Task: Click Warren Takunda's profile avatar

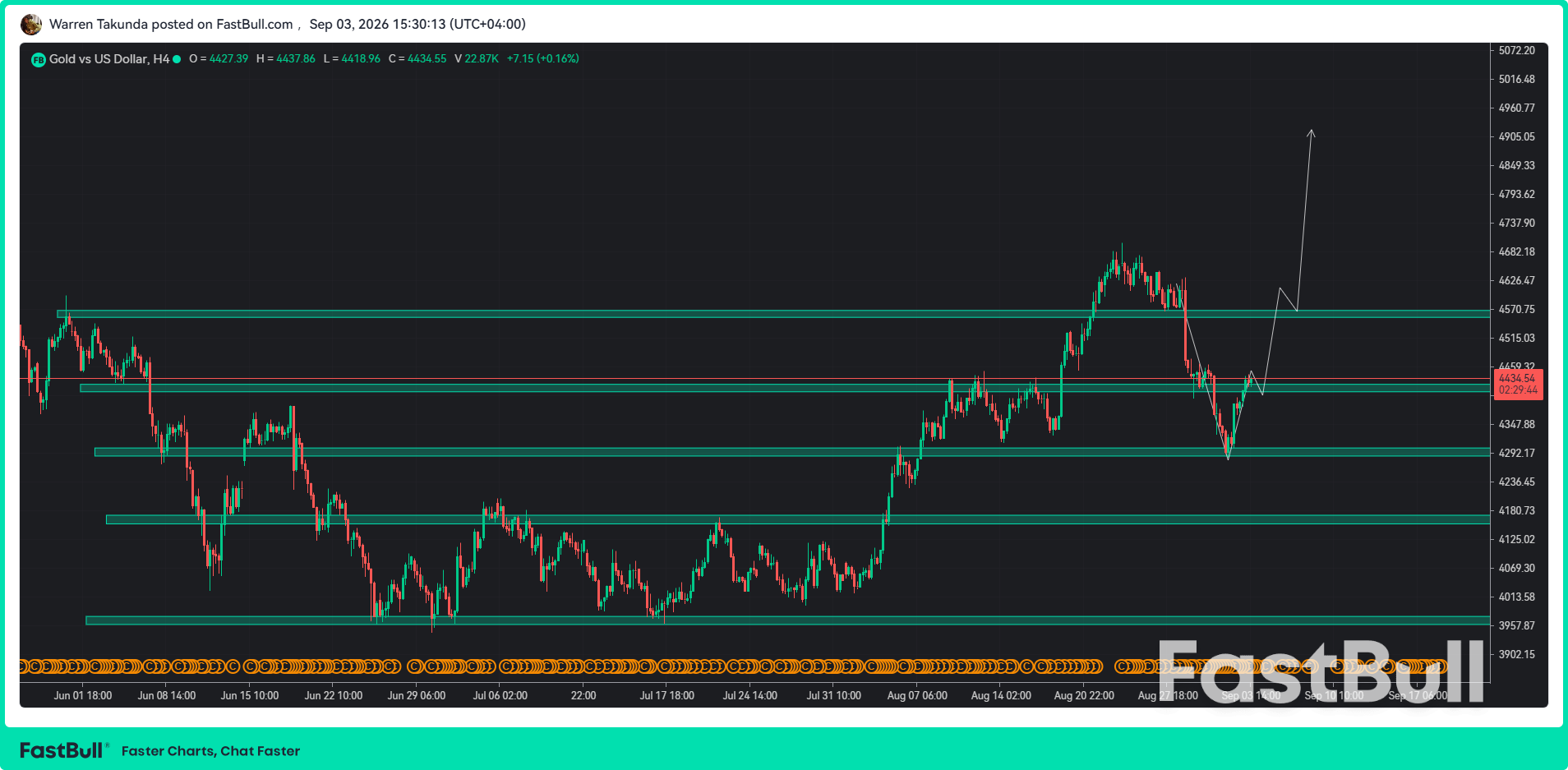Action: [31, 25]
